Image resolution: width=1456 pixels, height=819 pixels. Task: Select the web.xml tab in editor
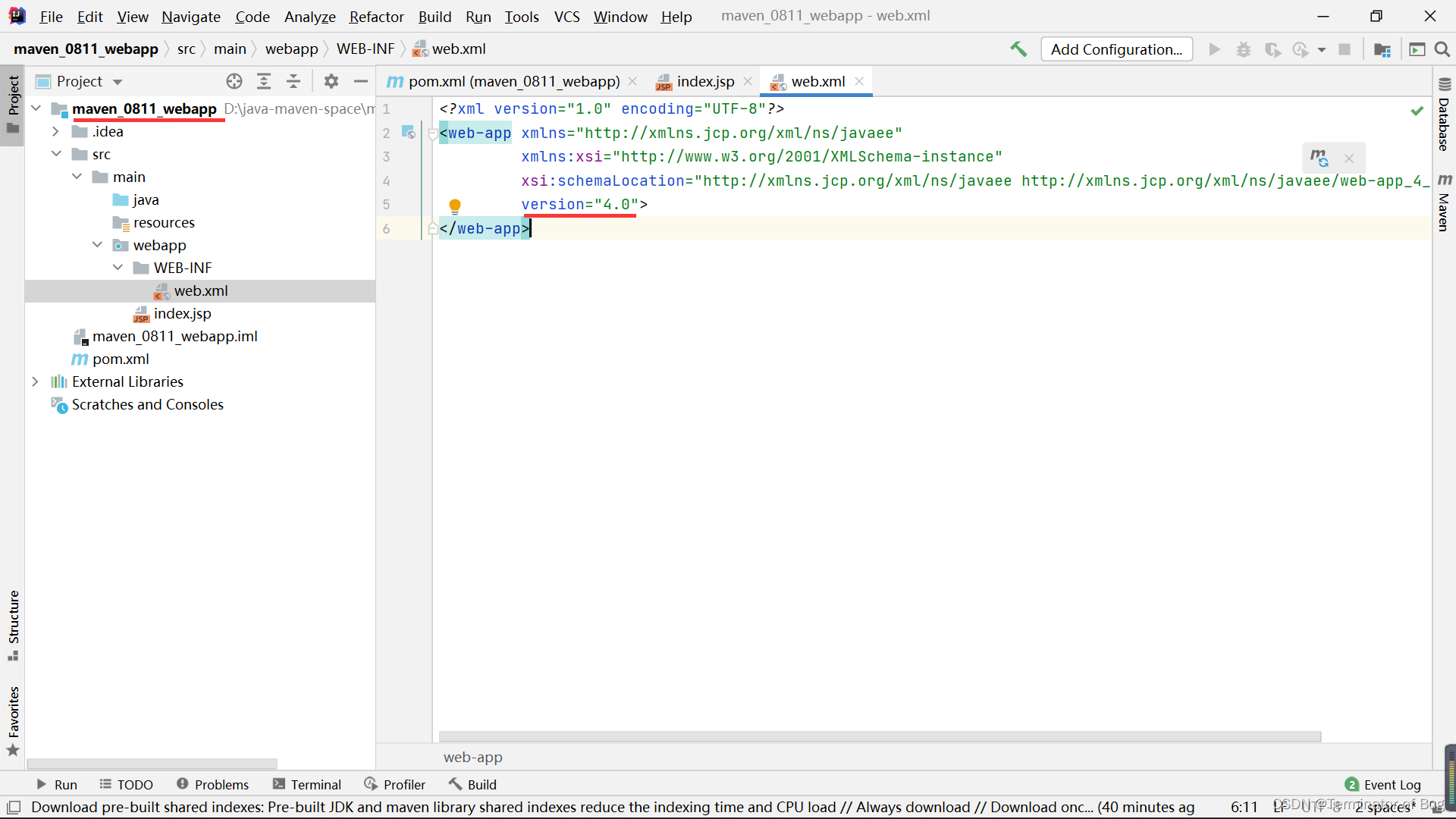coord(818,81)
